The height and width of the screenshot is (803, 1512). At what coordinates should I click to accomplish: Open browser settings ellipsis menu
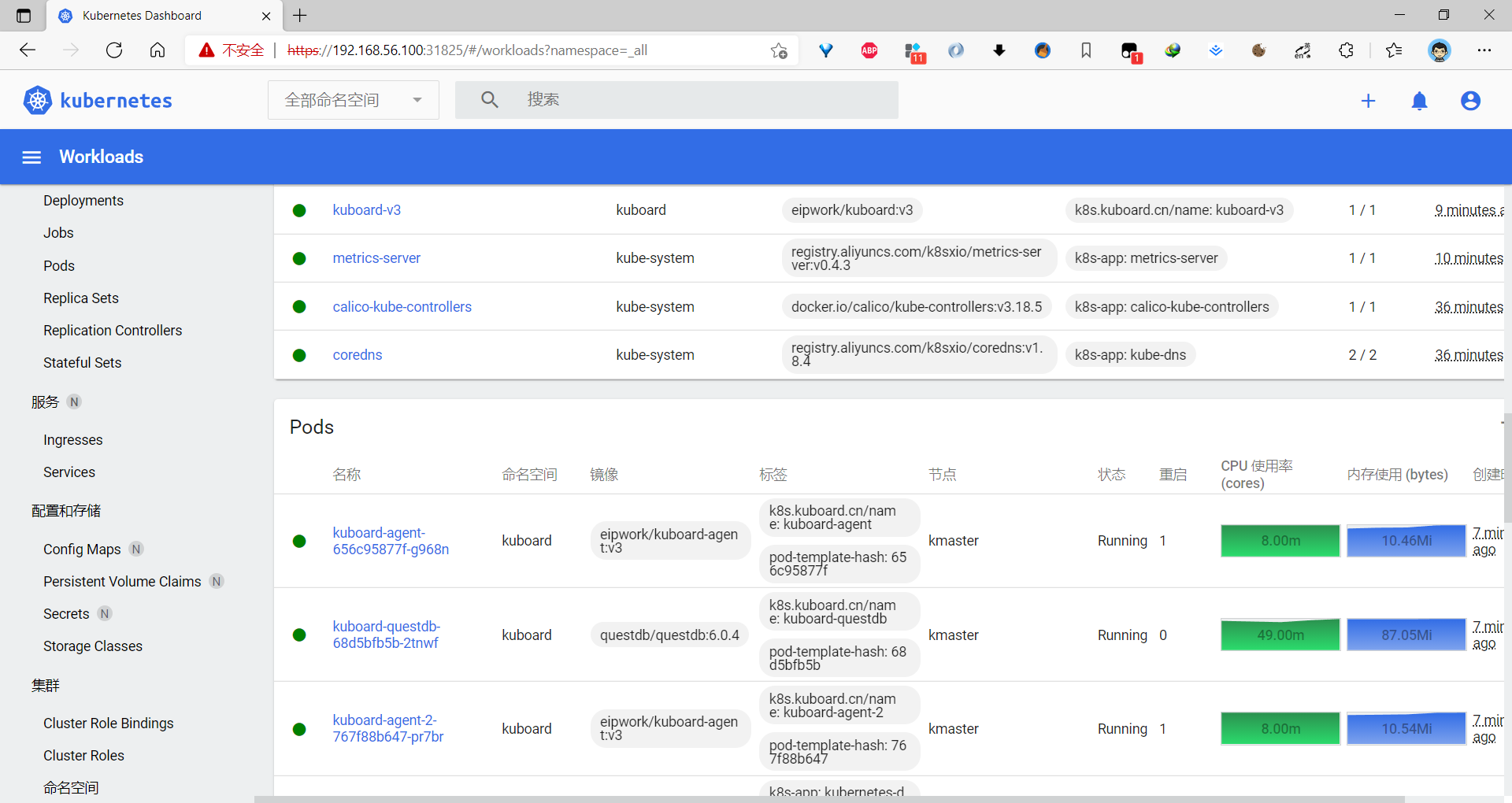coord(1484,50)
